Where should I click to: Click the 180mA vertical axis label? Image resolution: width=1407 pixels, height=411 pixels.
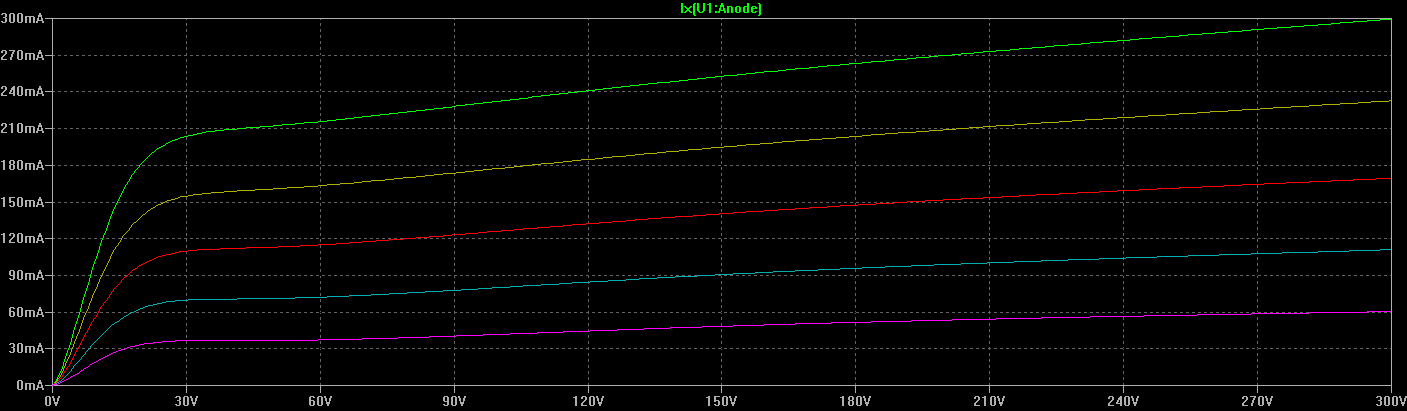point(22,165)
